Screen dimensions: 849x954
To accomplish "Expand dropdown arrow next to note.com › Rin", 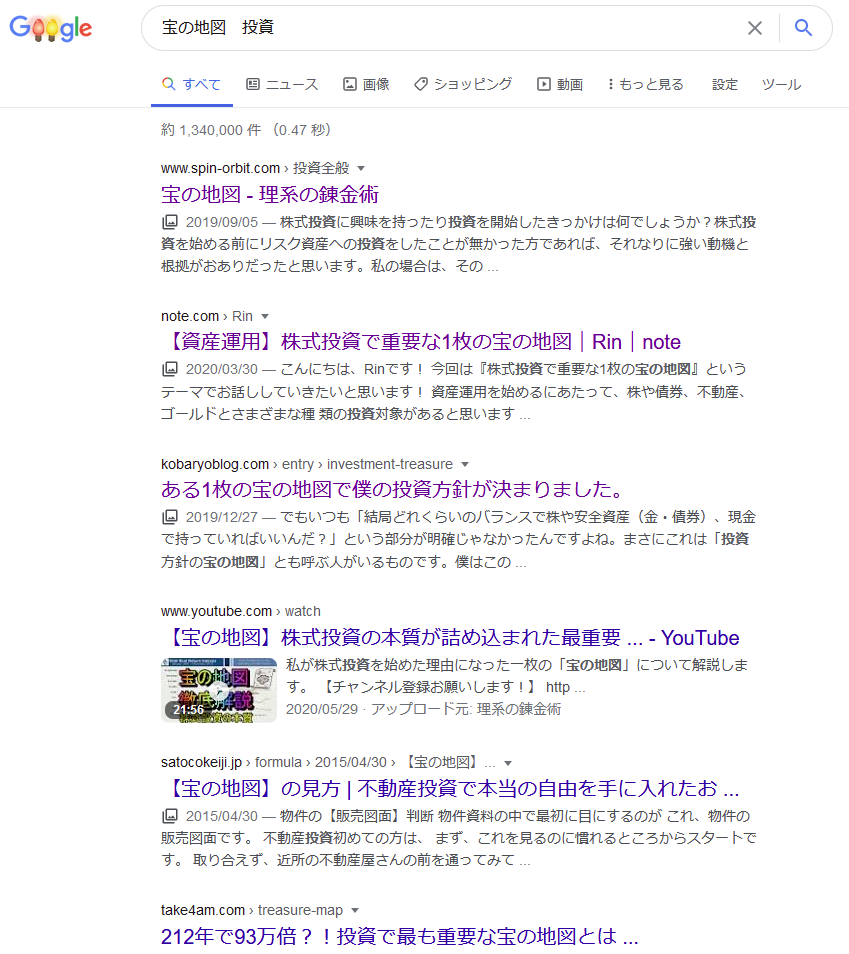I will [x=265, y=316].
